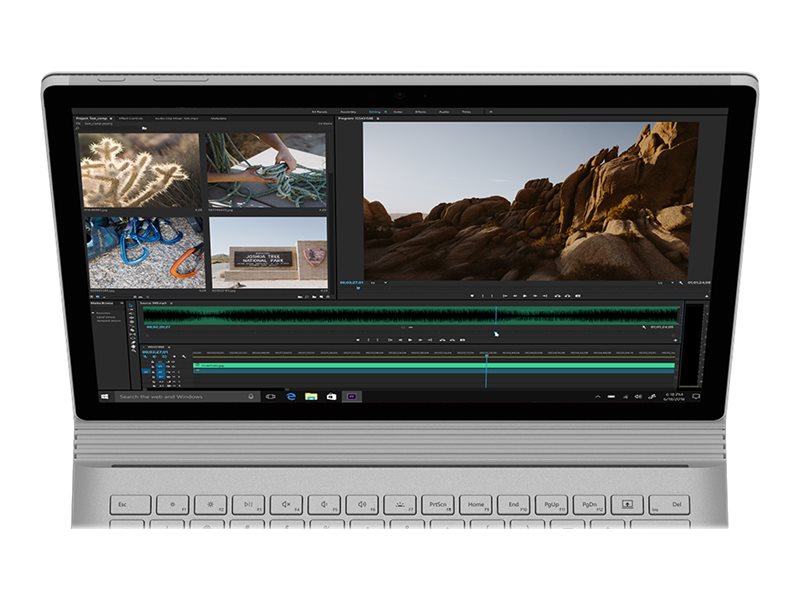Step forward one frame in Program monitor
Viewport: 800px width, 600px height.
pyautogui.click(x=535, y=296)
